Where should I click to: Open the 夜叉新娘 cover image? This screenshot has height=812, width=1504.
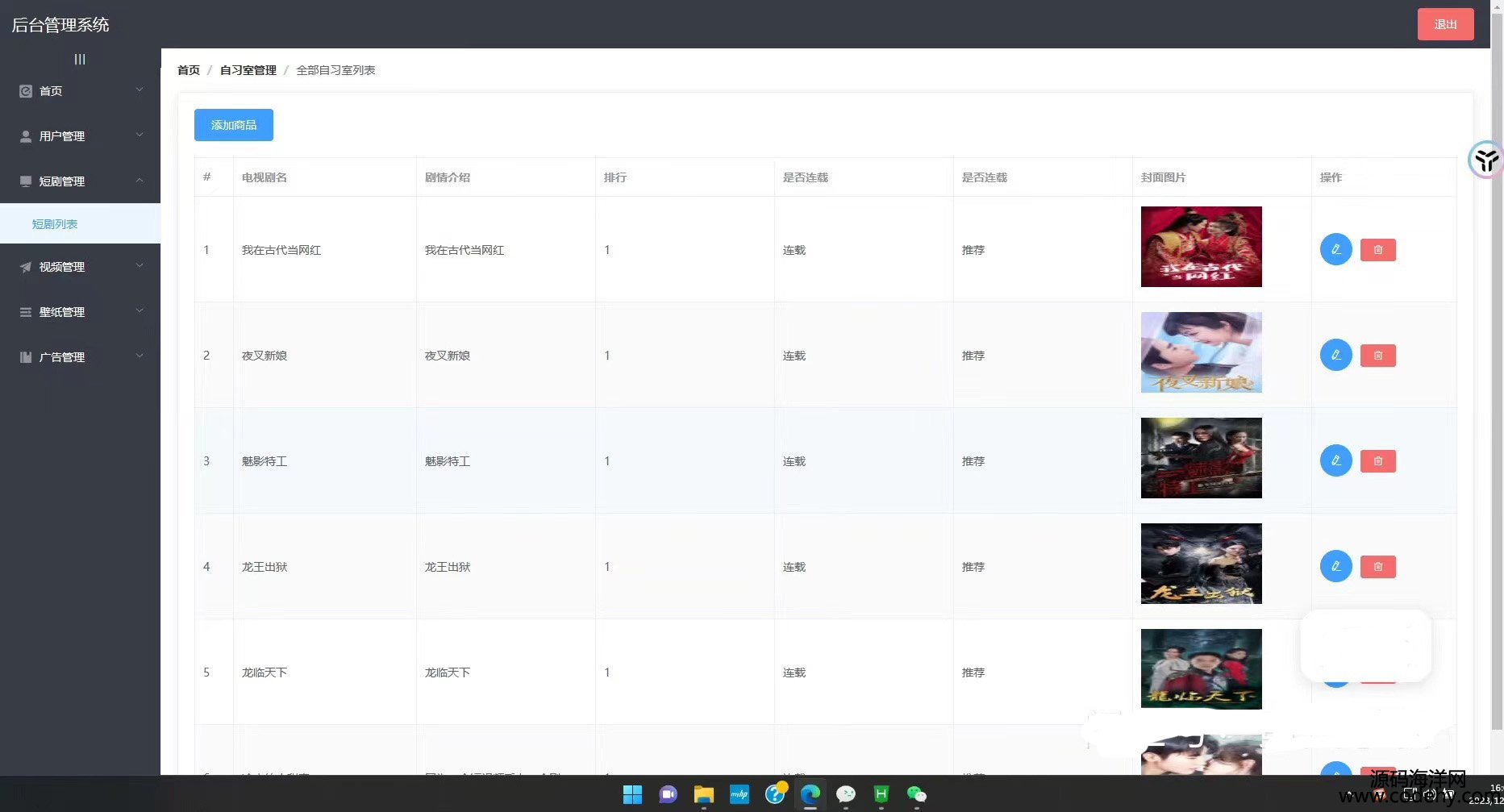coord(1201,352)
